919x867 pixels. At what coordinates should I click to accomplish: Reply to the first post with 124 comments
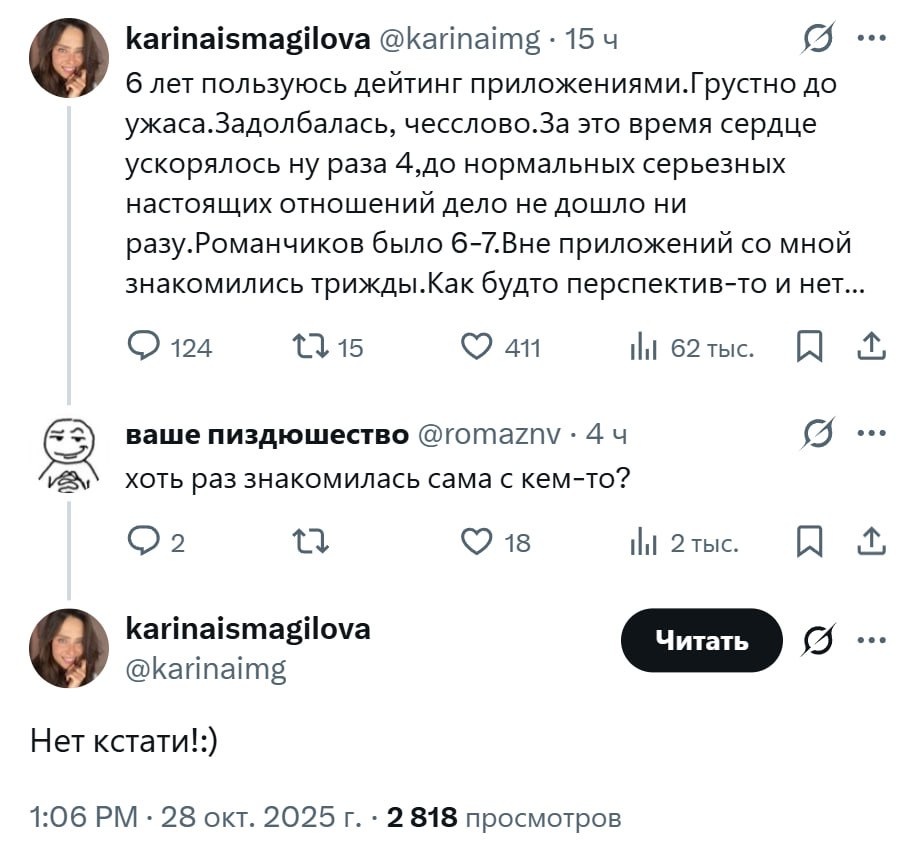coord(145,346)
